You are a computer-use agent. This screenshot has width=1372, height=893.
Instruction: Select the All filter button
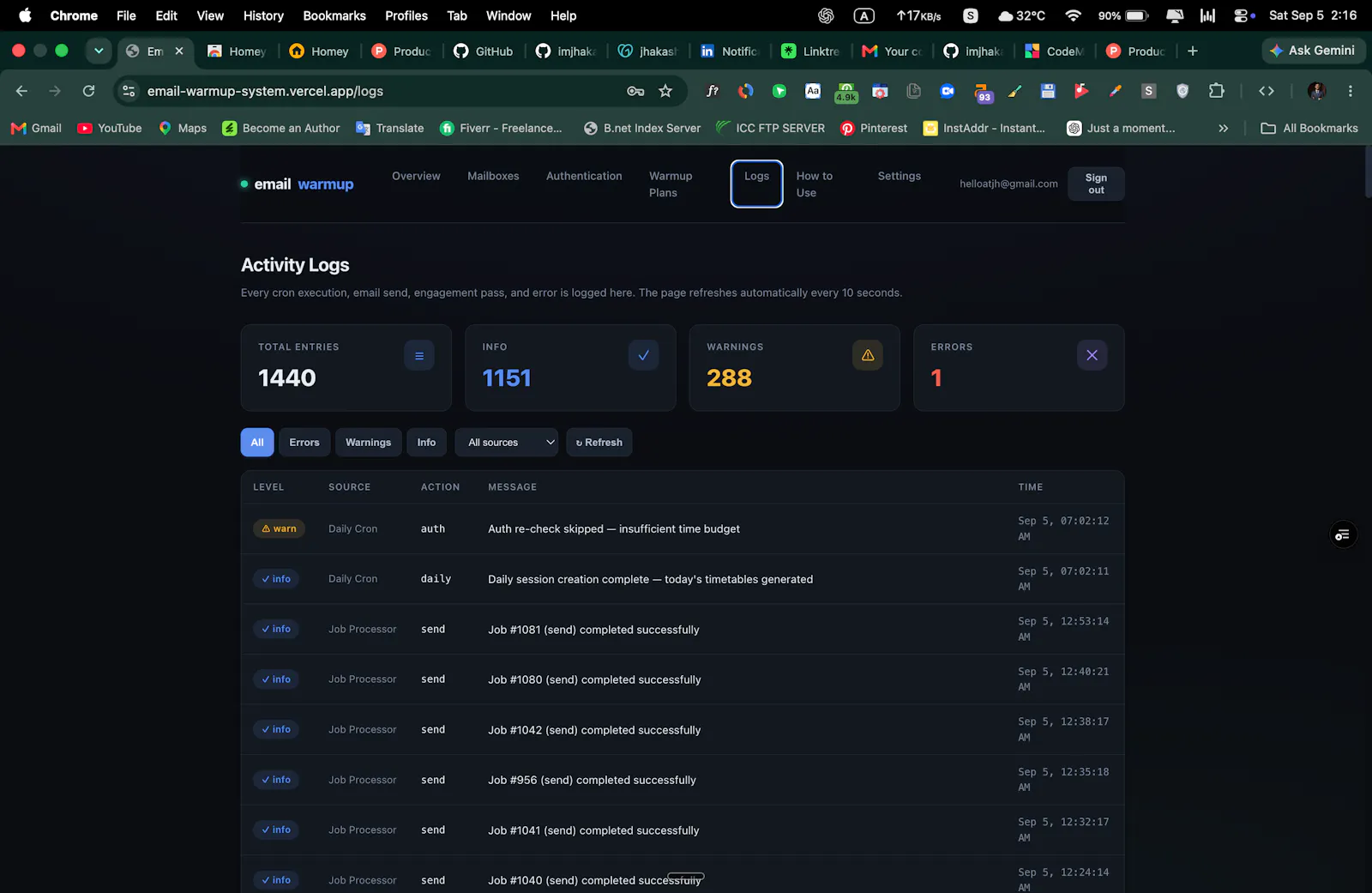[257, 443]
